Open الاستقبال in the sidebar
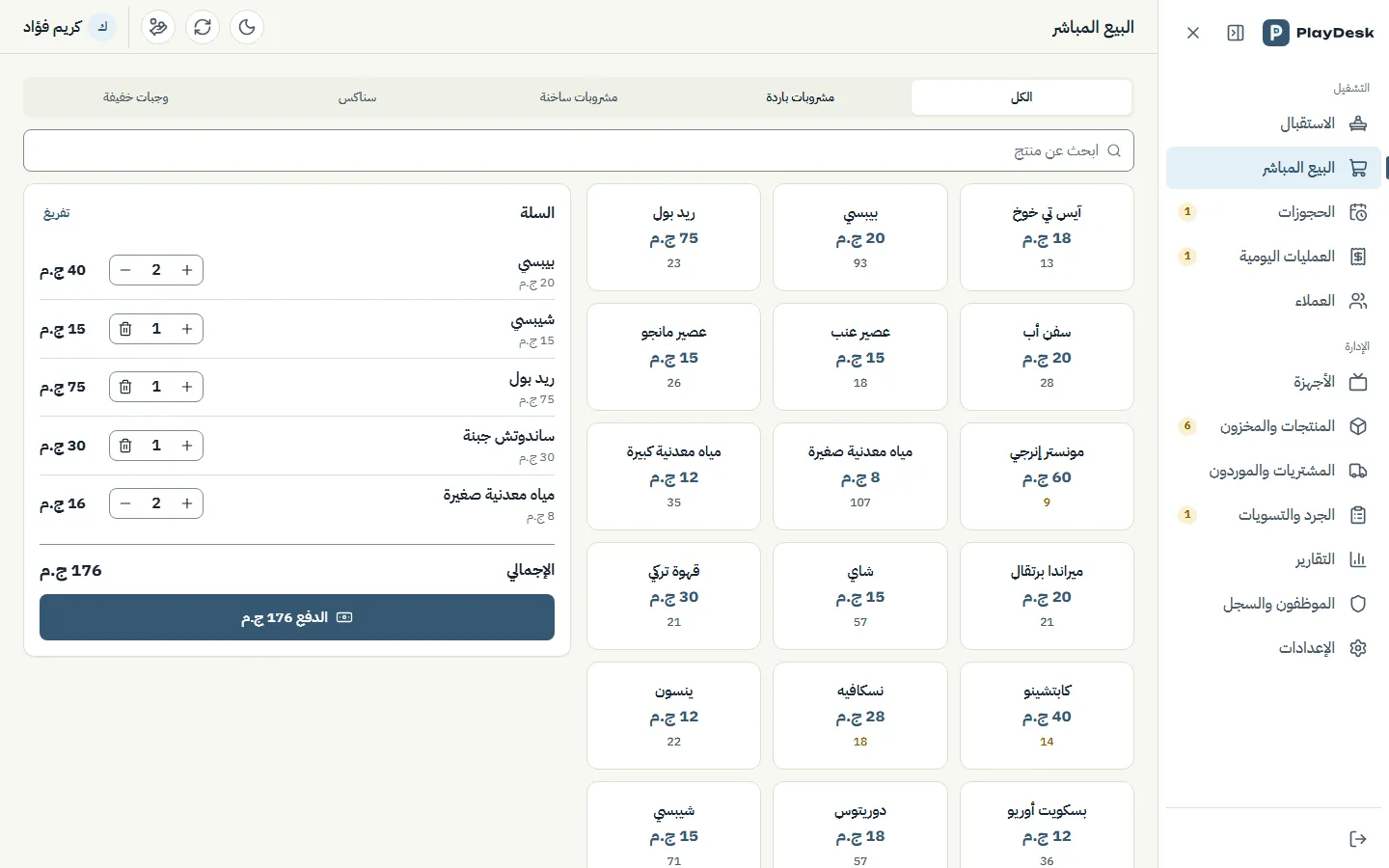This screenshot has height=868, width=1389. click(1273, 123)
